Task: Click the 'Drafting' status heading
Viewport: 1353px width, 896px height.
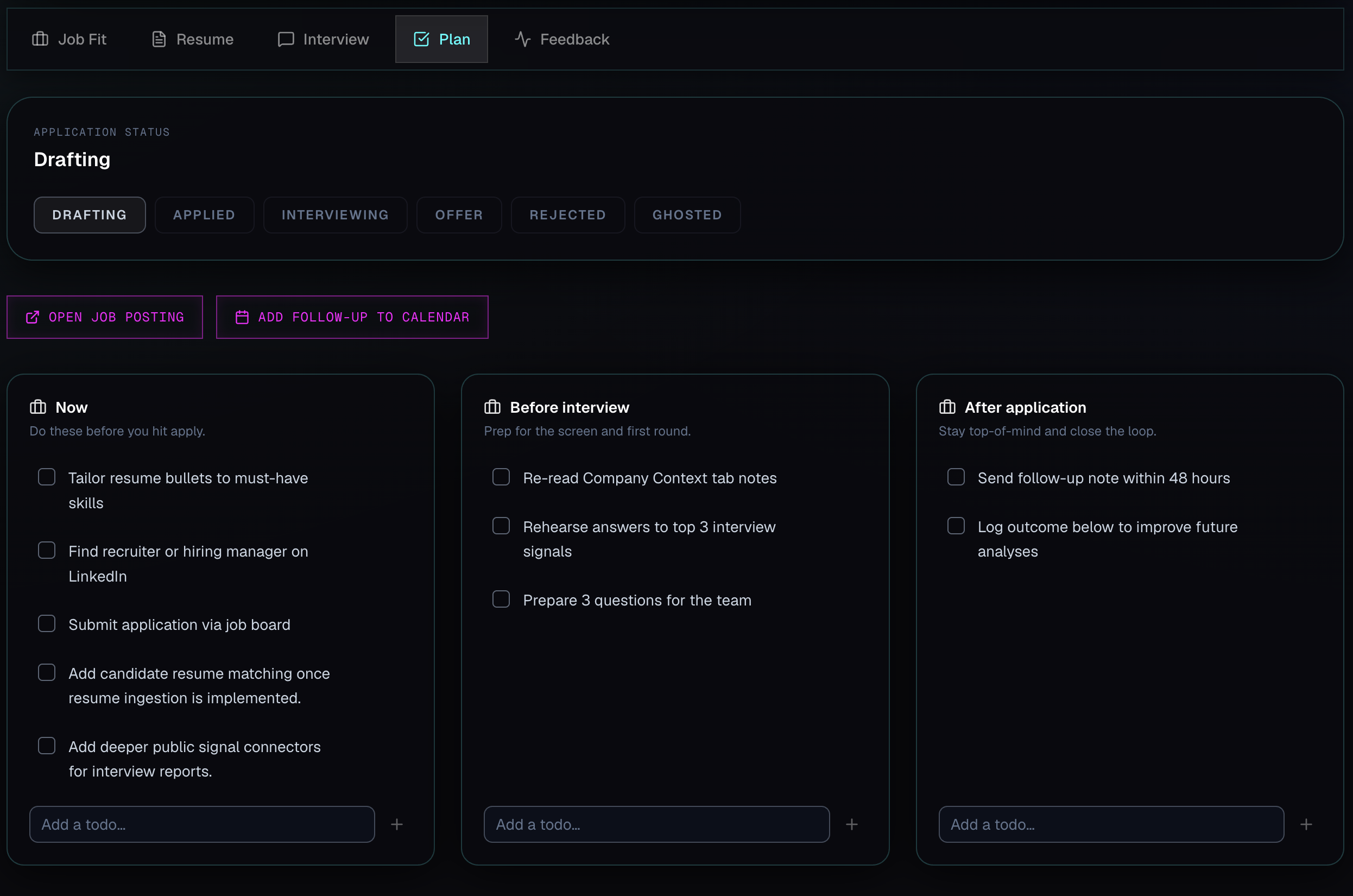Action: pyautogui.click(x=72, y=160)
